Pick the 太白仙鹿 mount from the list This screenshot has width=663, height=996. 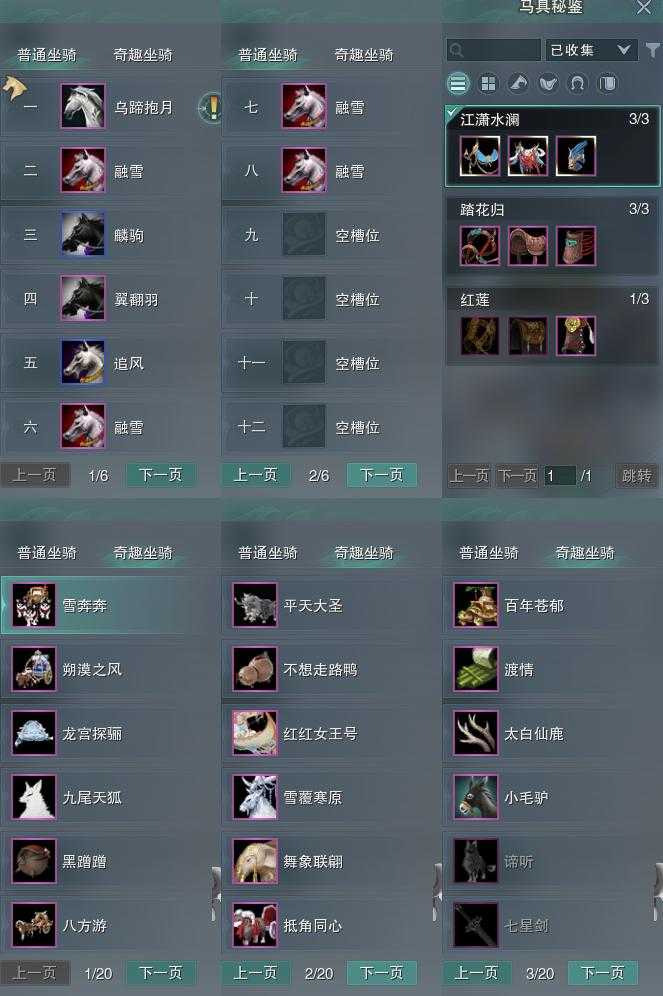tap(552, 734)
